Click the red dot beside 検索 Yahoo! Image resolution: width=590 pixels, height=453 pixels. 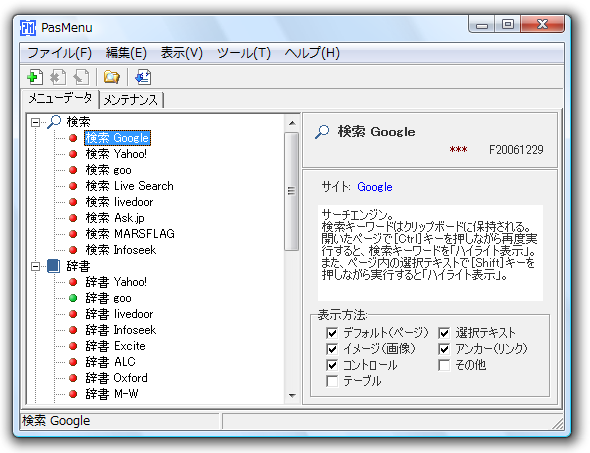pyautogui.click(x=73, y=154)
